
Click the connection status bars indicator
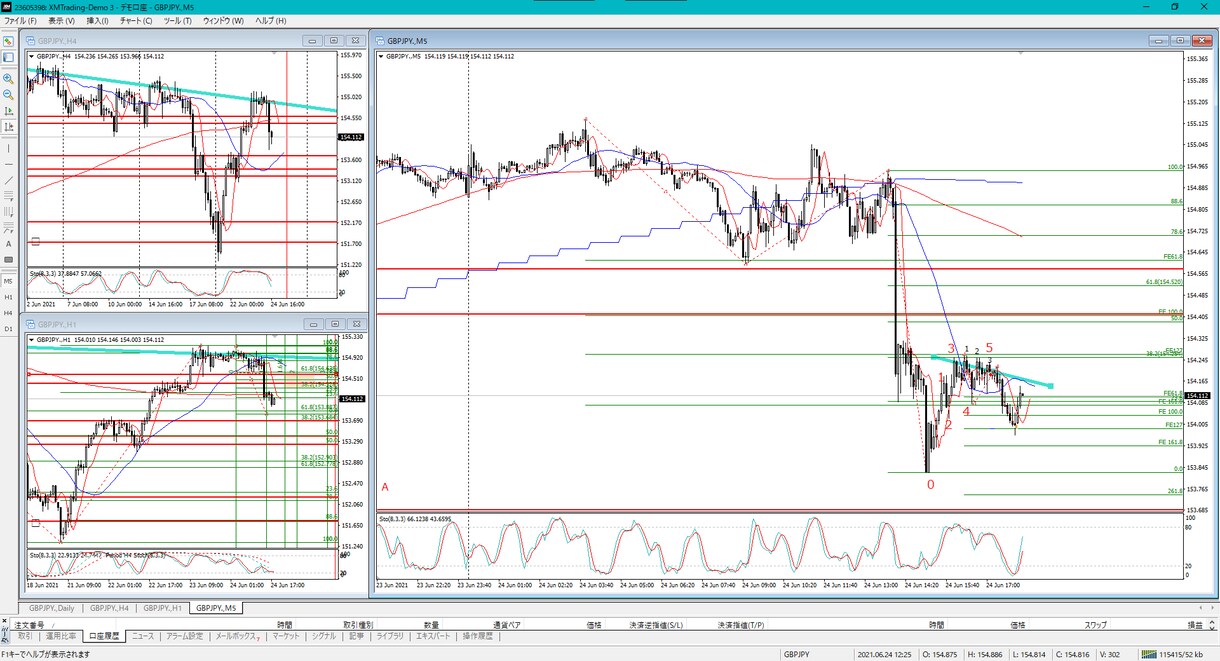pos(1151,654)
